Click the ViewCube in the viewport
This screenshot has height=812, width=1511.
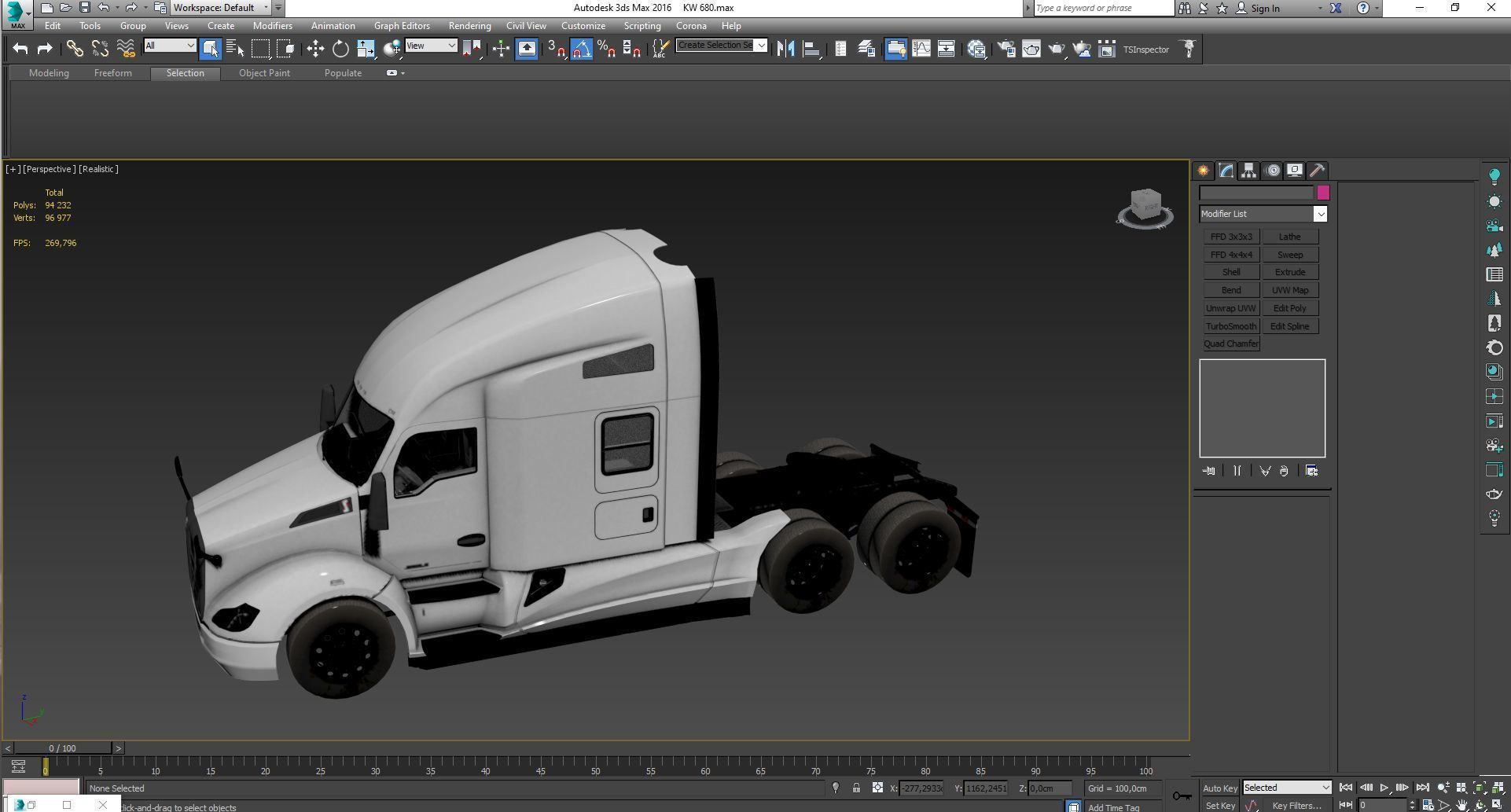tap(1145, 208)
